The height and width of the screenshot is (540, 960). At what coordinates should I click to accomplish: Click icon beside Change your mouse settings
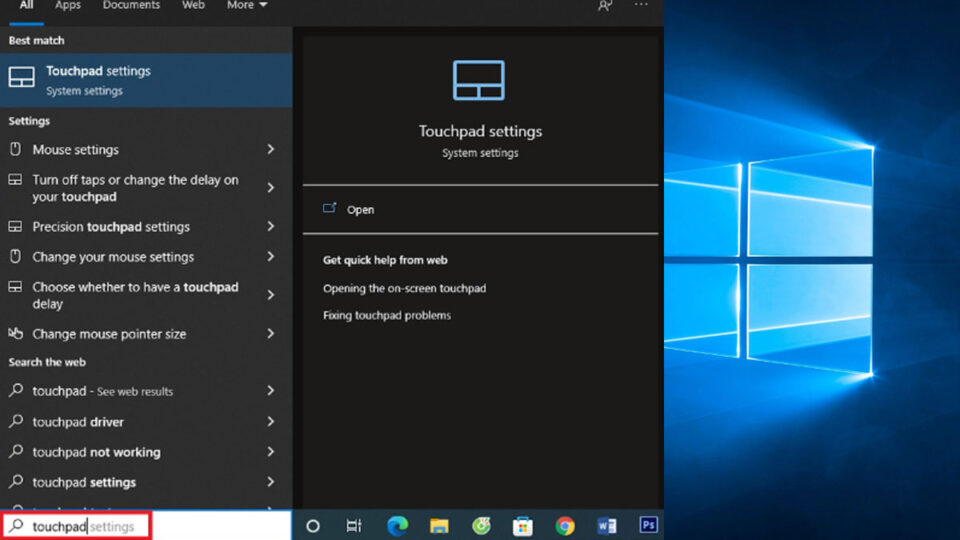[x=15, y=257]
